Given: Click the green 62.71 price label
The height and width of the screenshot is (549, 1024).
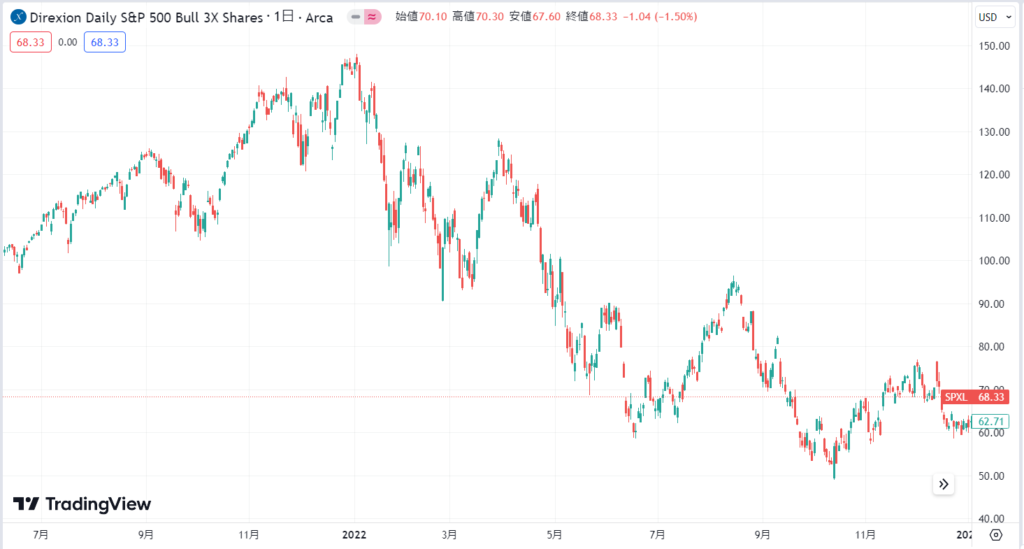Looking at the screenshot, I should pyautogui.click(x=991, y=422).
